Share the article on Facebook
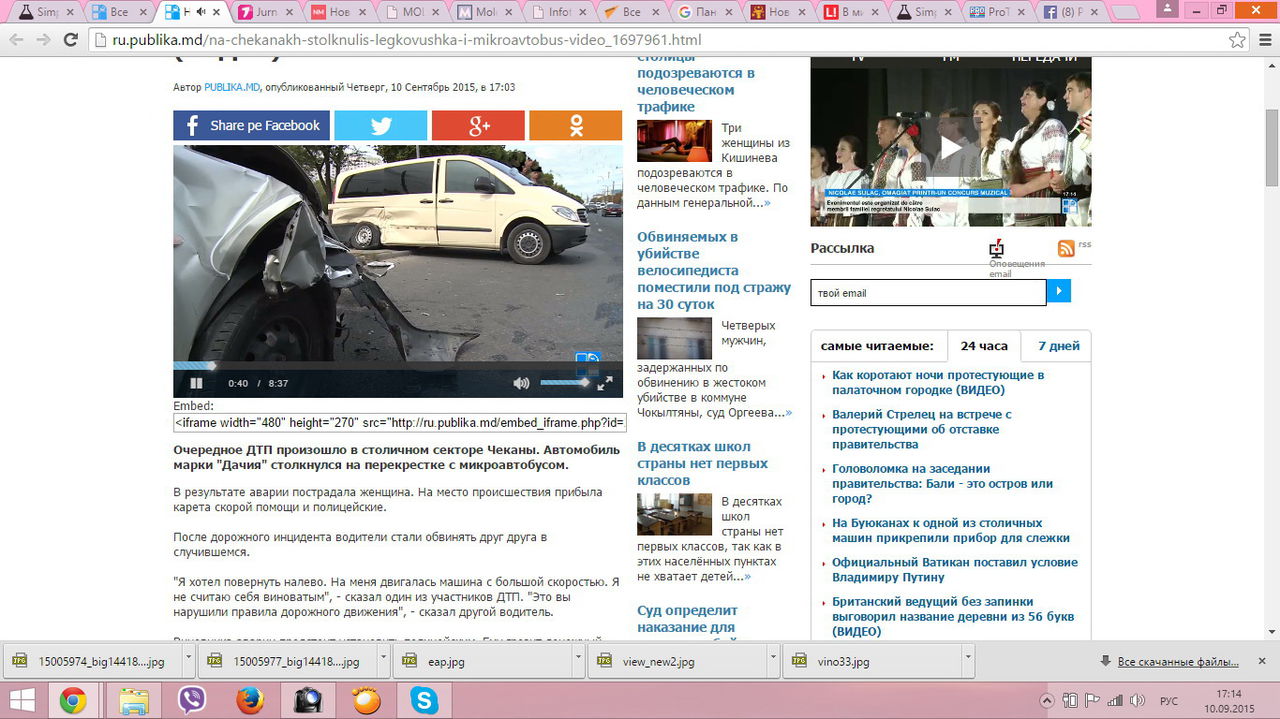This screenshot has height=719, width=1280. 251,125
